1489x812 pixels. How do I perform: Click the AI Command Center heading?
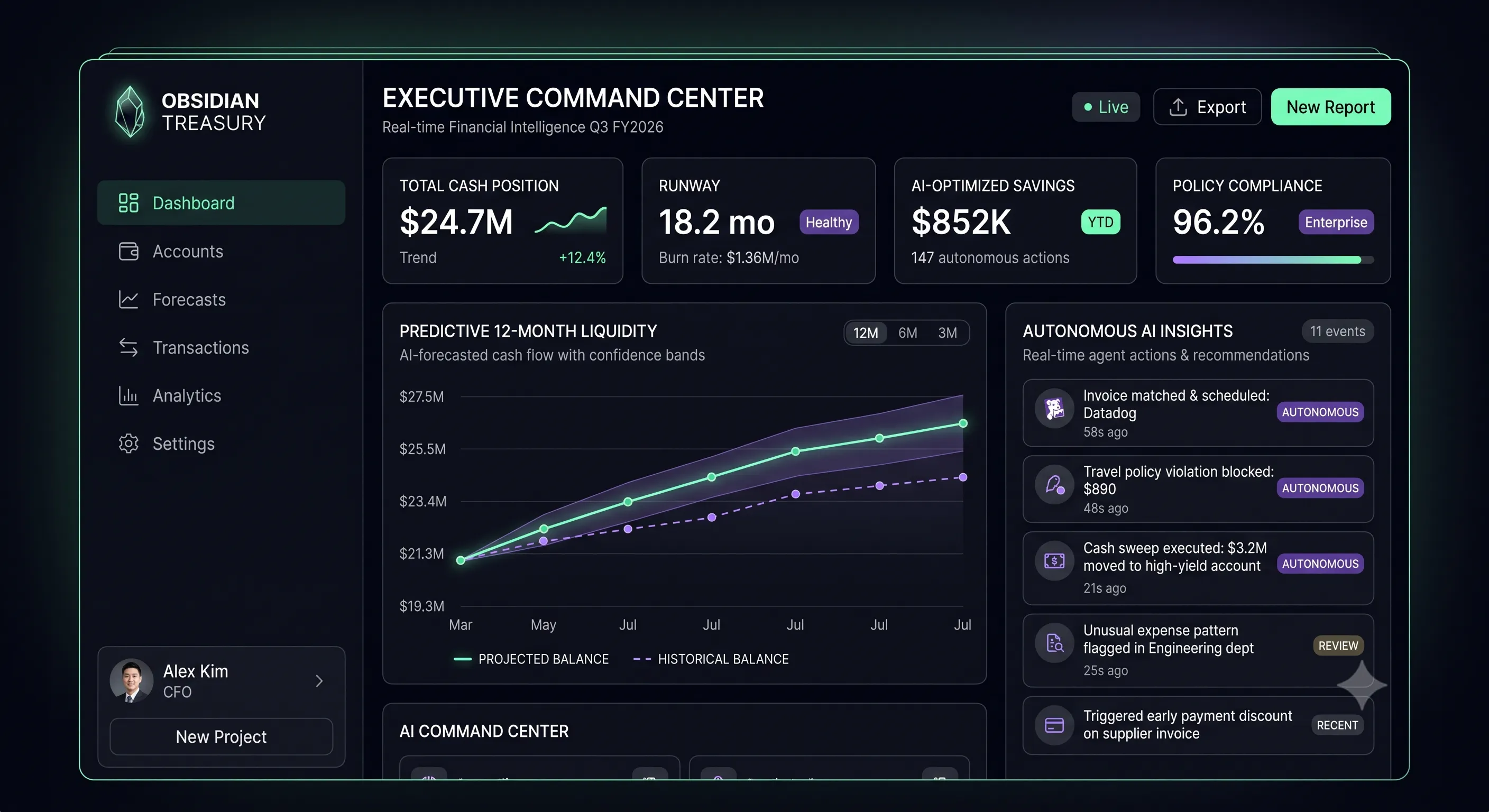484,731
